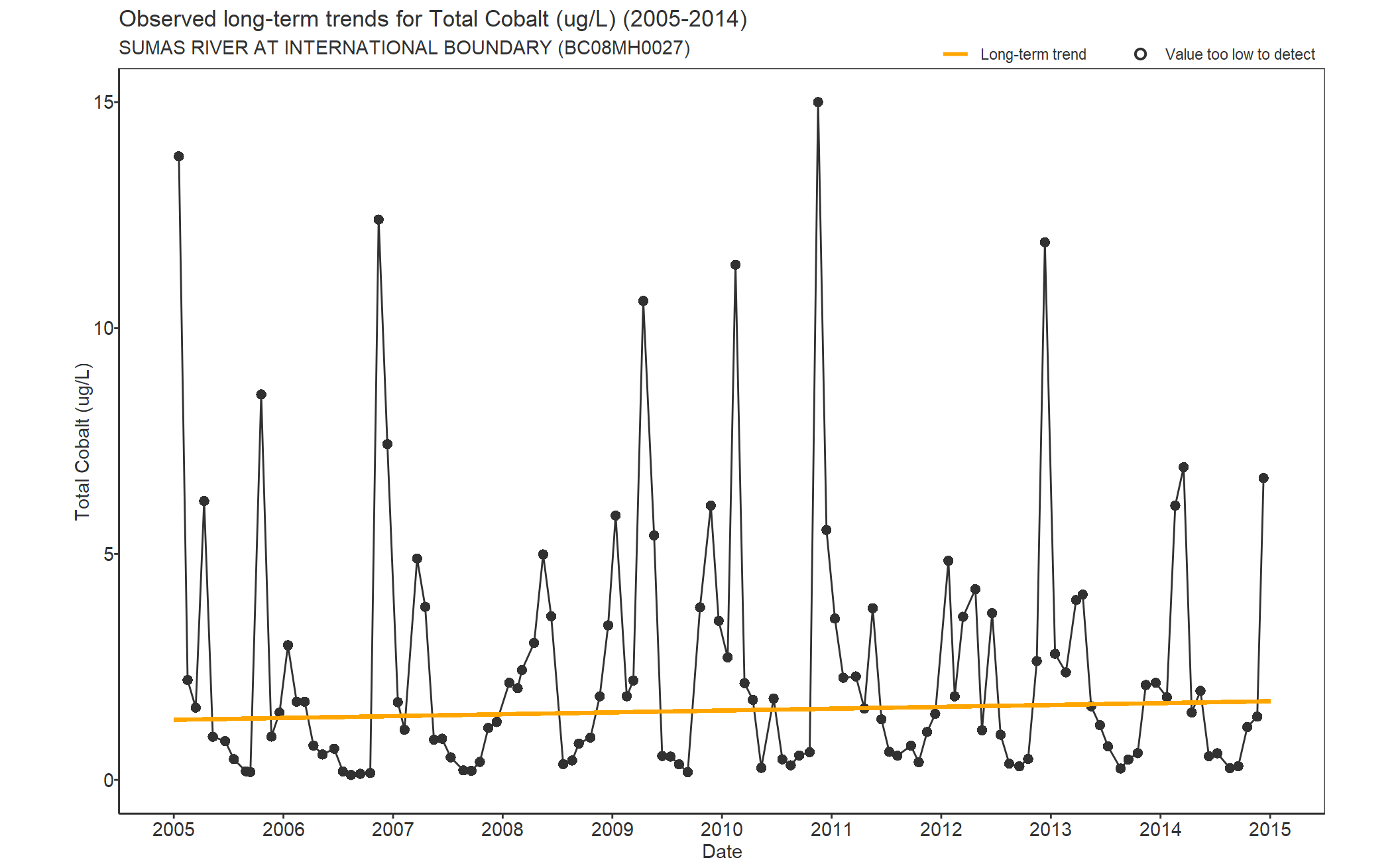Select the first data point near 13.8 in 2005
This screenshot has height=868, width=1400.
pyautogui.click(x=179, y=156)
